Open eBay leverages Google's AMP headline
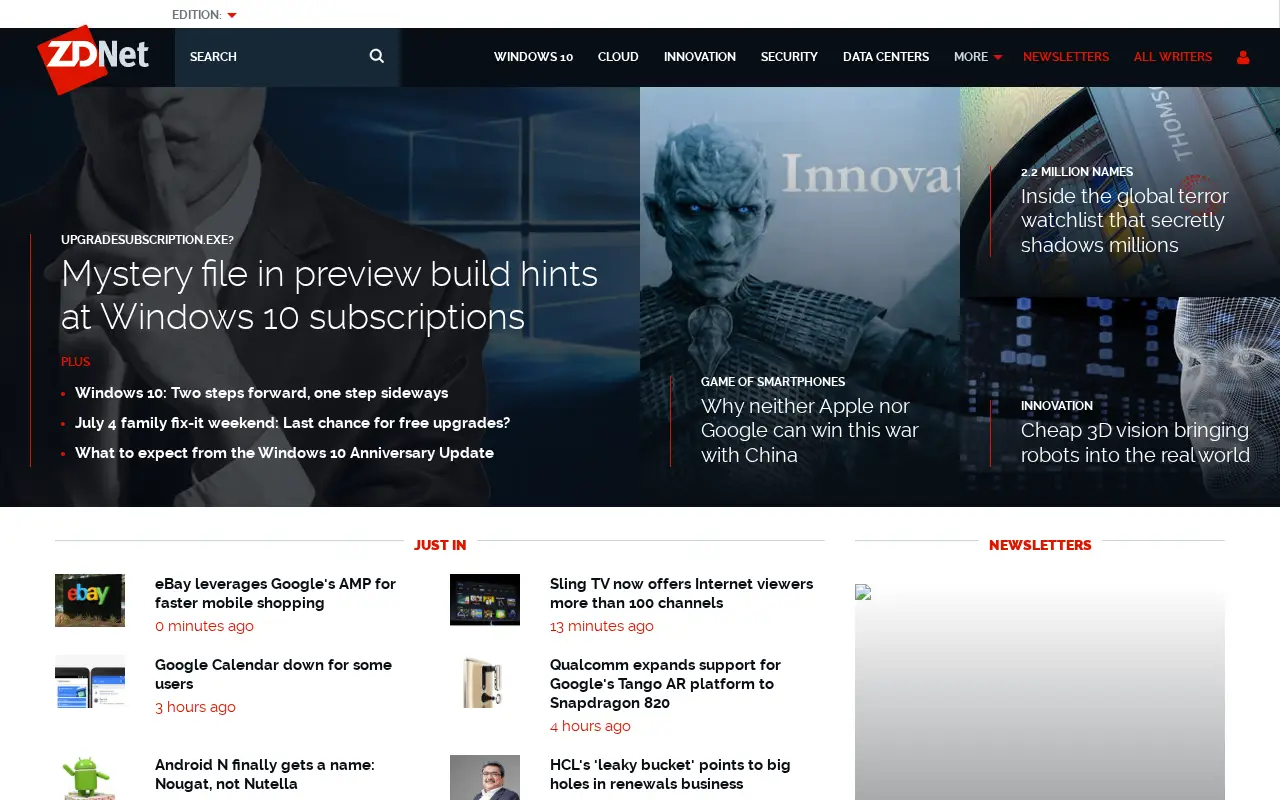Image resolution: width=1280 pixels, height=800 pixels. point(275,593)
